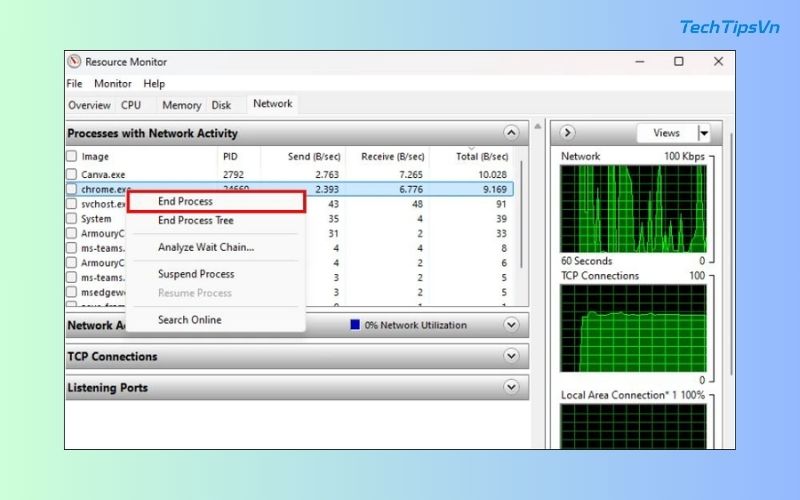The width and height of the screenshot is (800, 500).
Task: Click chrome.exe total value 9.169
Action: pyautogui.click(x=495, y=189)
